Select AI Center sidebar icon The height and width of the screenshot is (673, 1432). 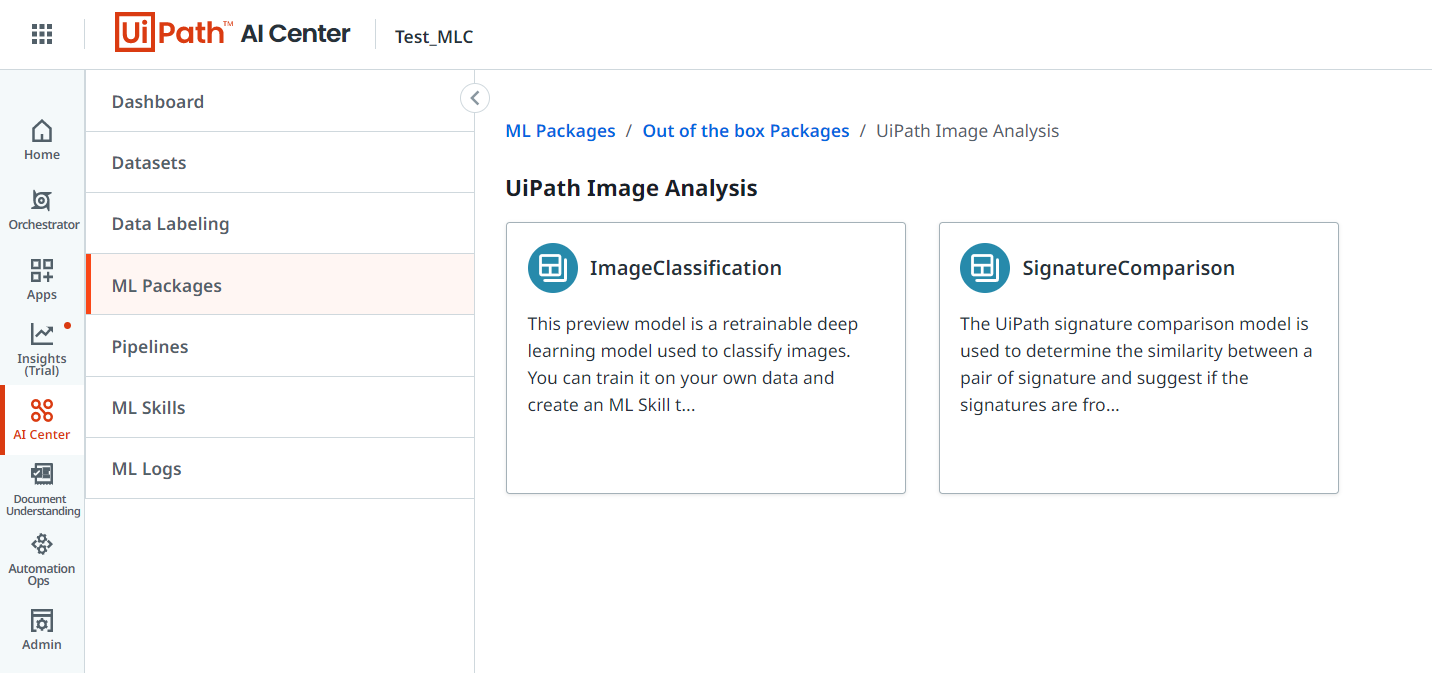coord(42,420)
